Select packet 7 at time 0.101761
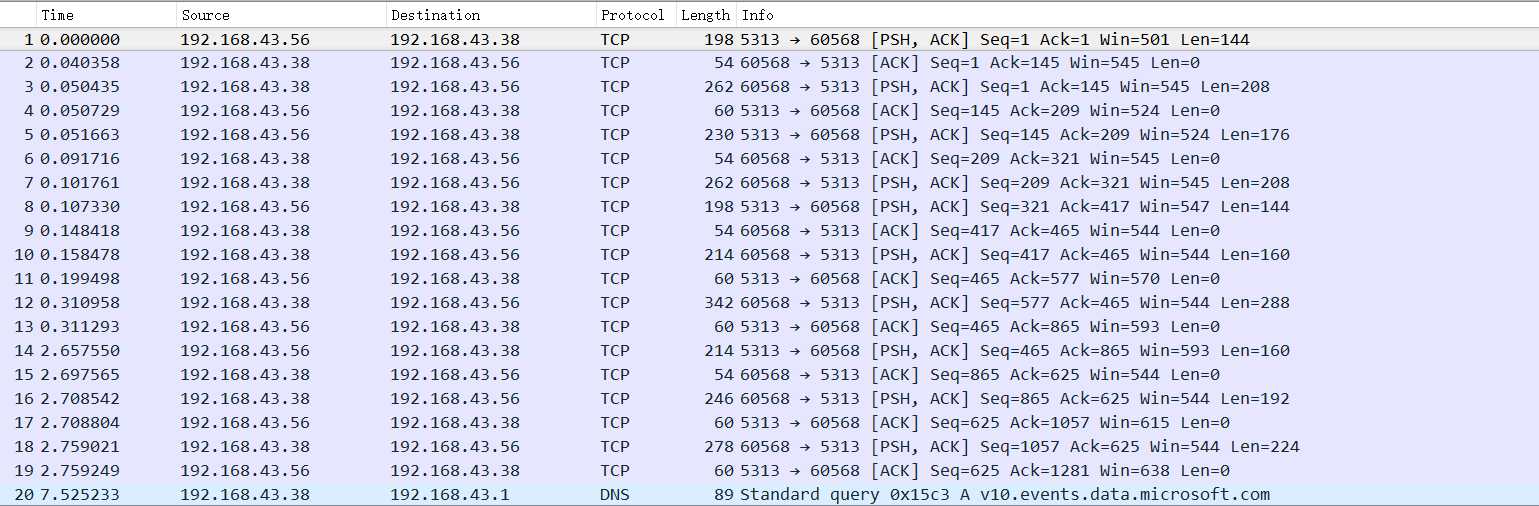This screenshot has height=506, width=1539. click(x=769, y=182)
